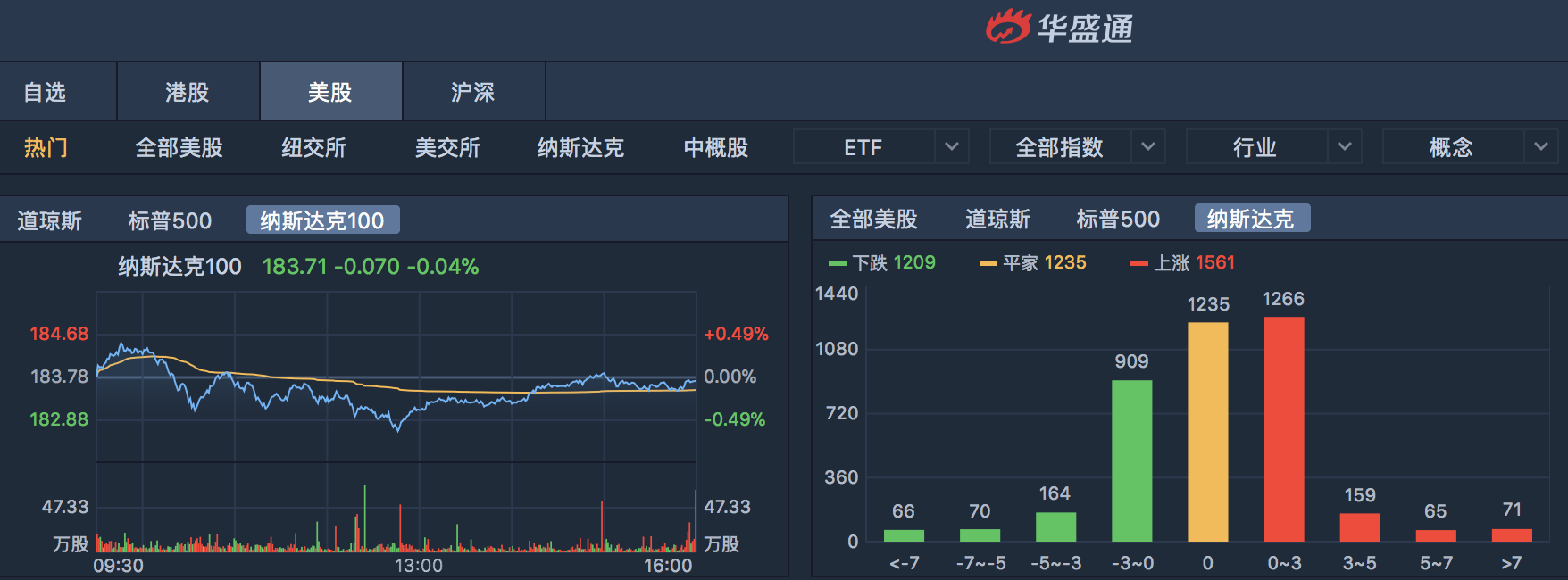
Task: Select 全部美股 in the distribution panel
Action: tap(873, 219)
